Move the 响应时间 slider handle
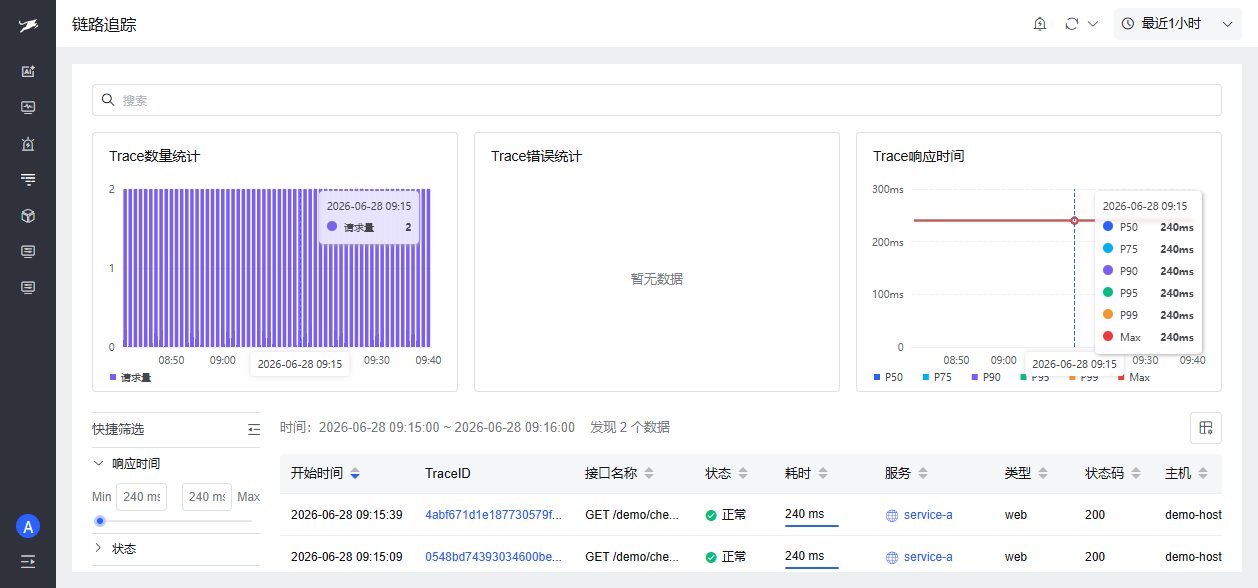This screenshot has width=1258, height=588. click(100, 521)
